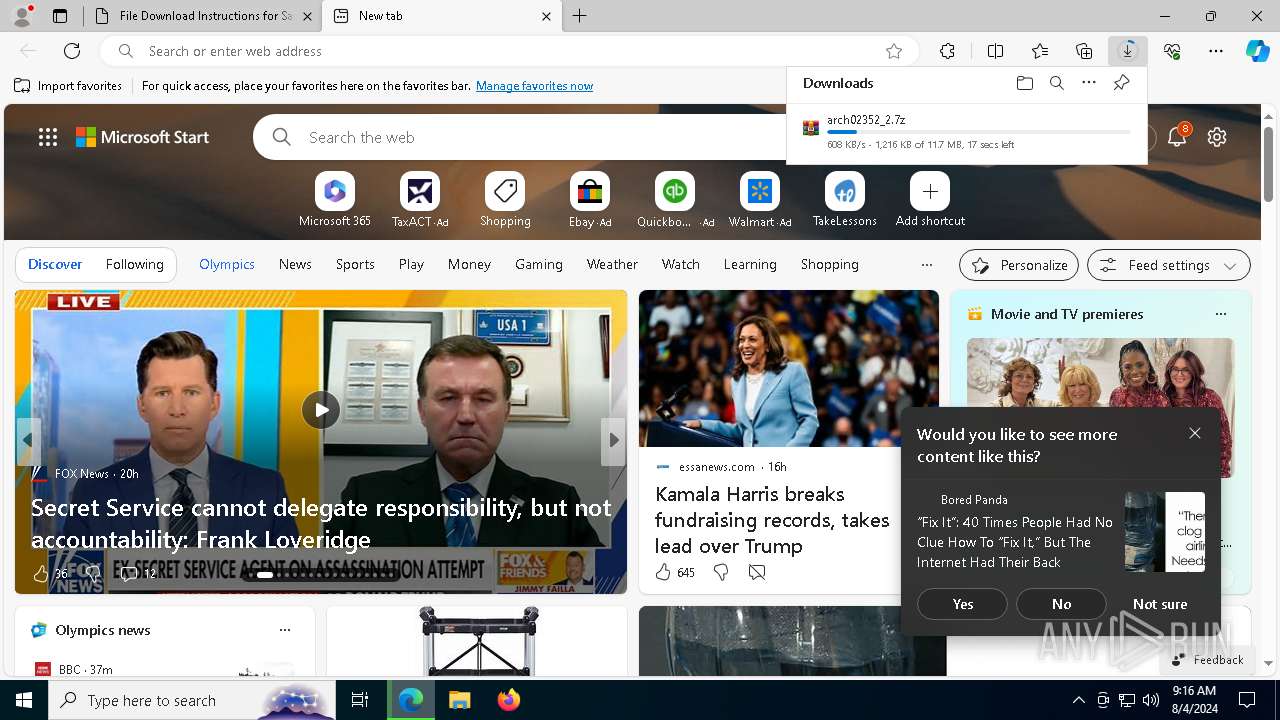Select News category tab

pos(295,264)
